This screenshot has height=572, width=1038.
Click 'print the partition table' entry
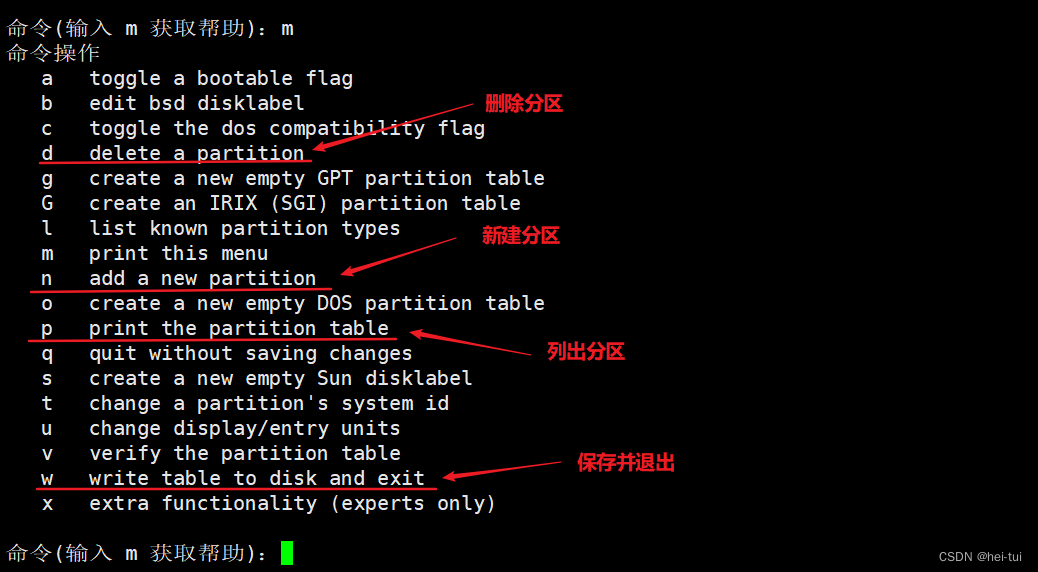point(215,328)
